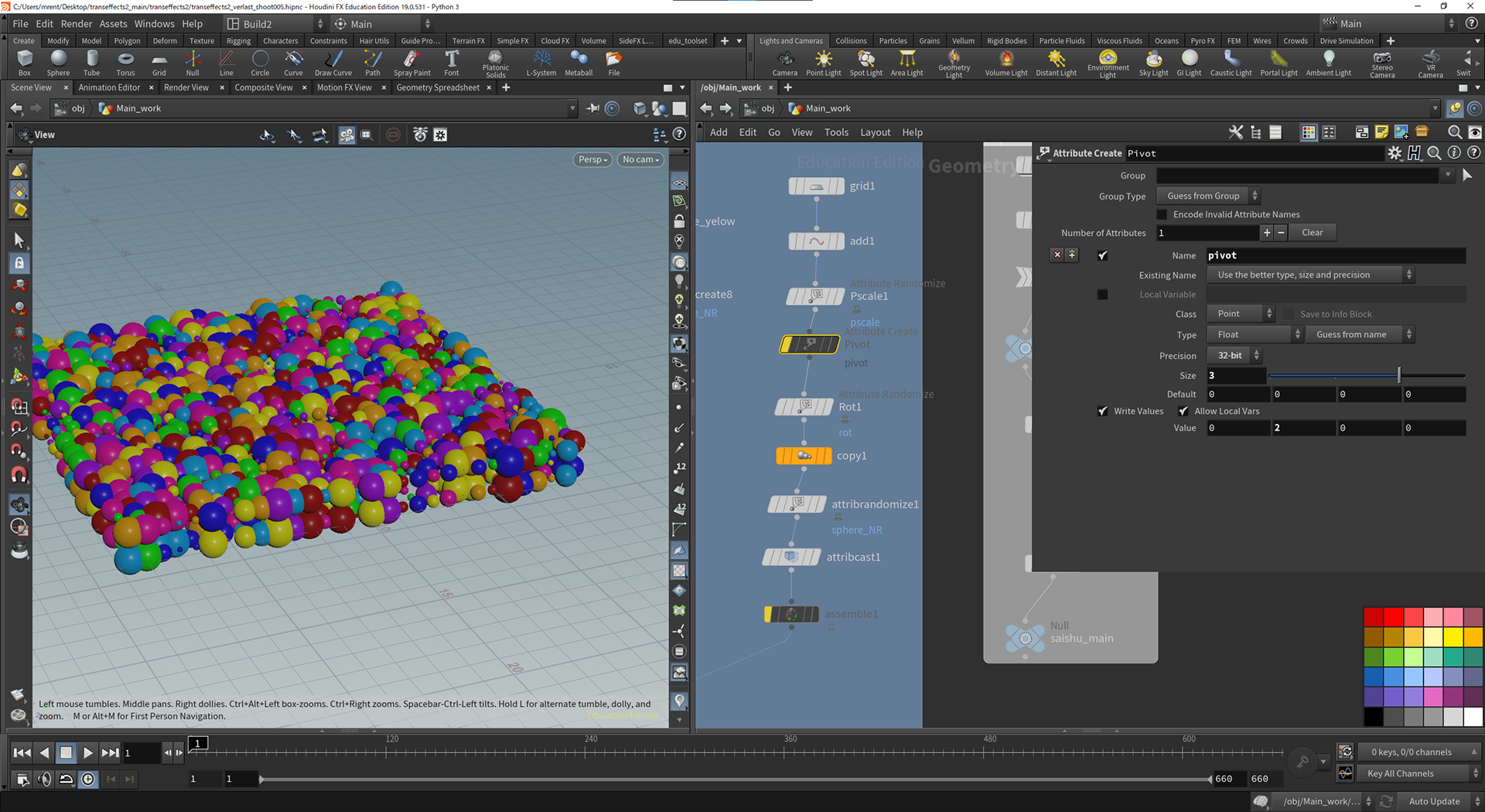Screen dimensions: 1485x812
Task: Add a Volume Light
Action: pos(1006,63)
